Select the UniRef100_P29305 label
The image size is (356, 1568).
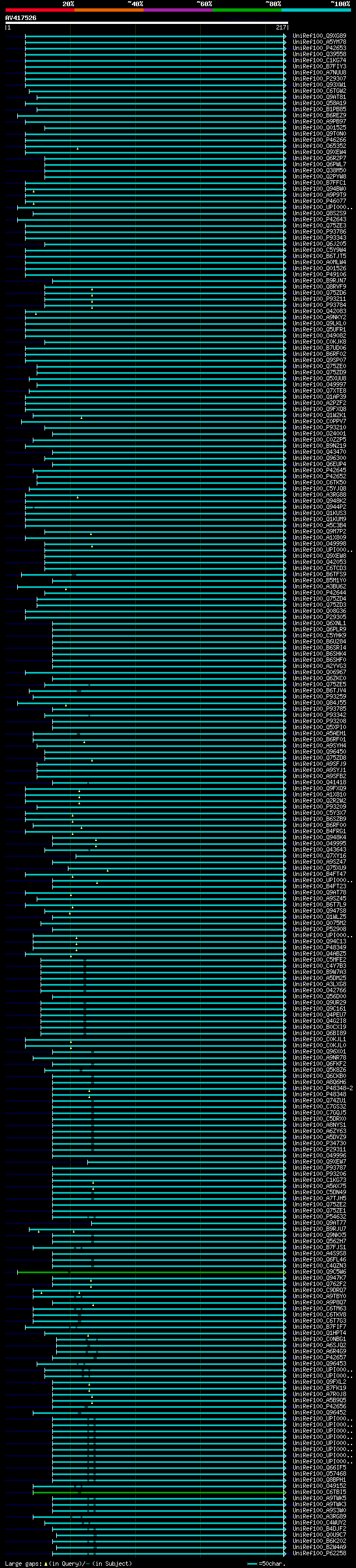pyautogui.click(x=319, y=617)
